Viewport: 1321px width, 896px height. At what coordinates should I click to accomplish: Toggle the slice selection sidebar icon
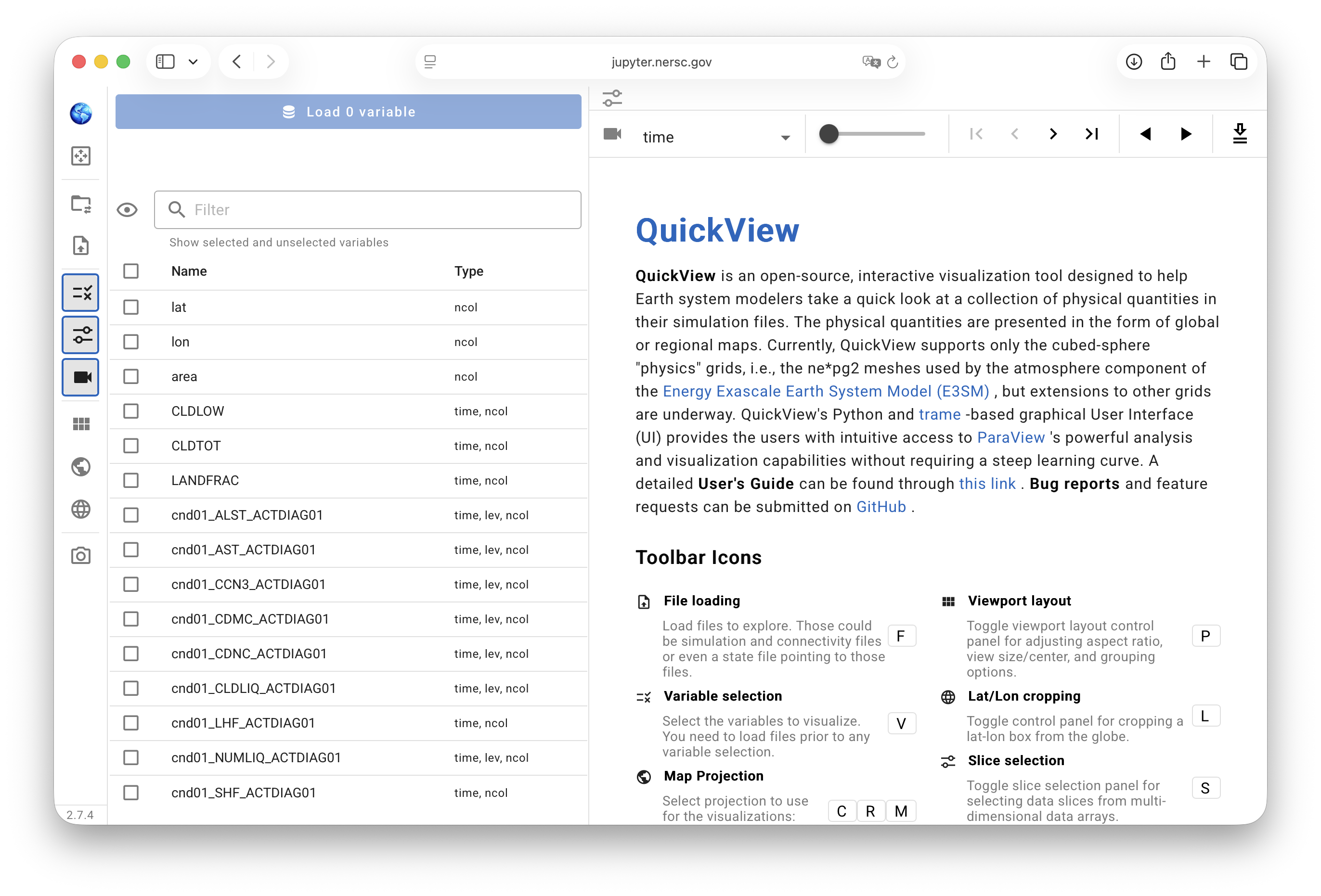click(81, 334)
